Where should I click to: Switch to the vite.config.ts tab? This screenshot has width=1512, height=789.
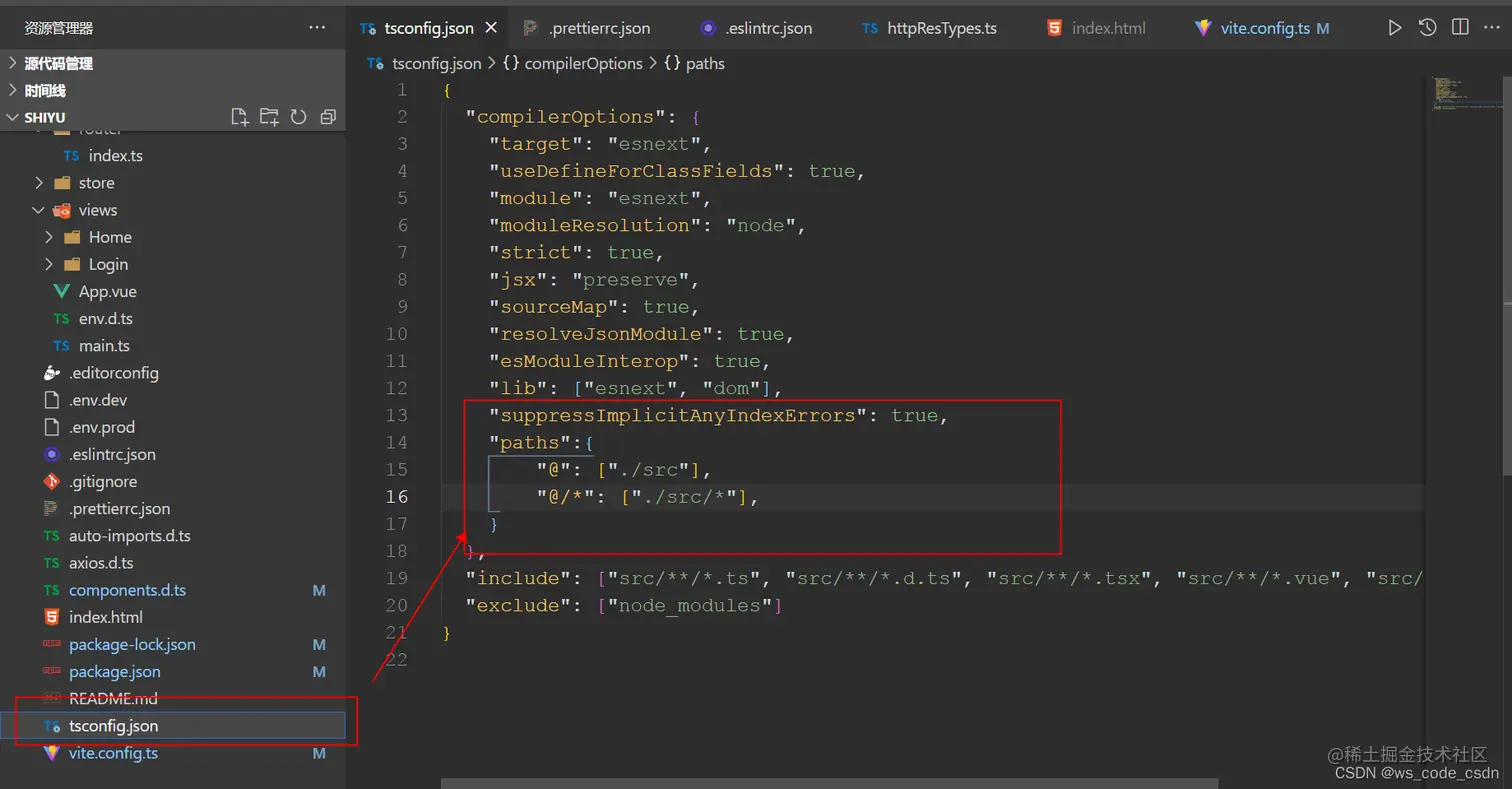tap(1263, 28)
